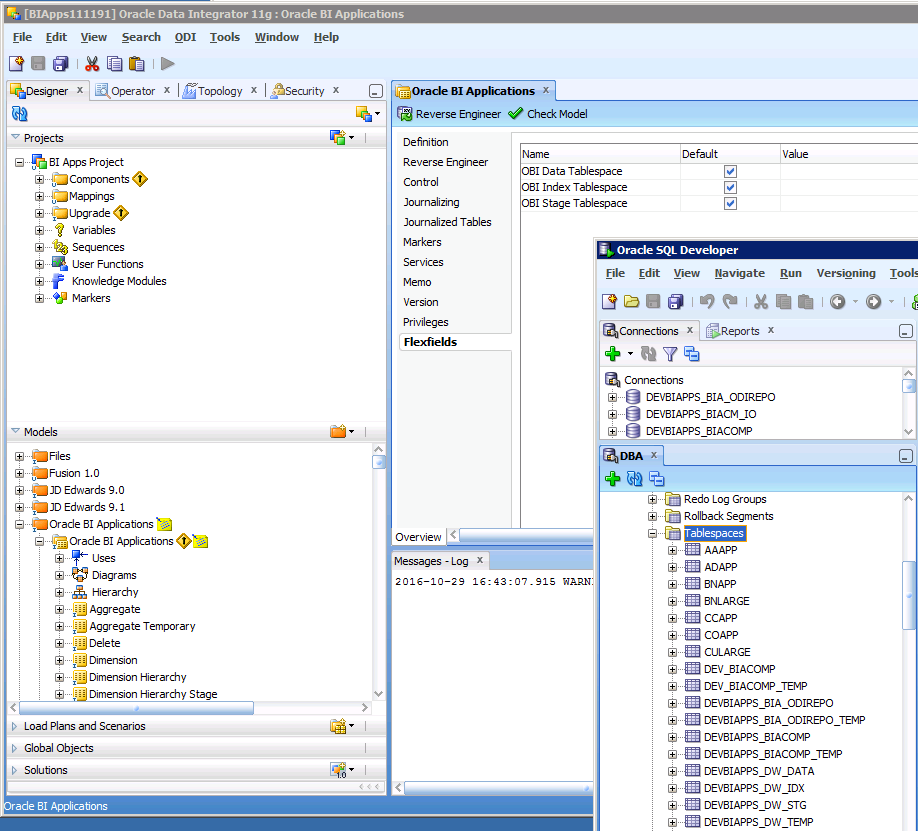Click the Save All icon in ODI toolbar
Screen dimensions: 918x831
(x=61, y=63)
